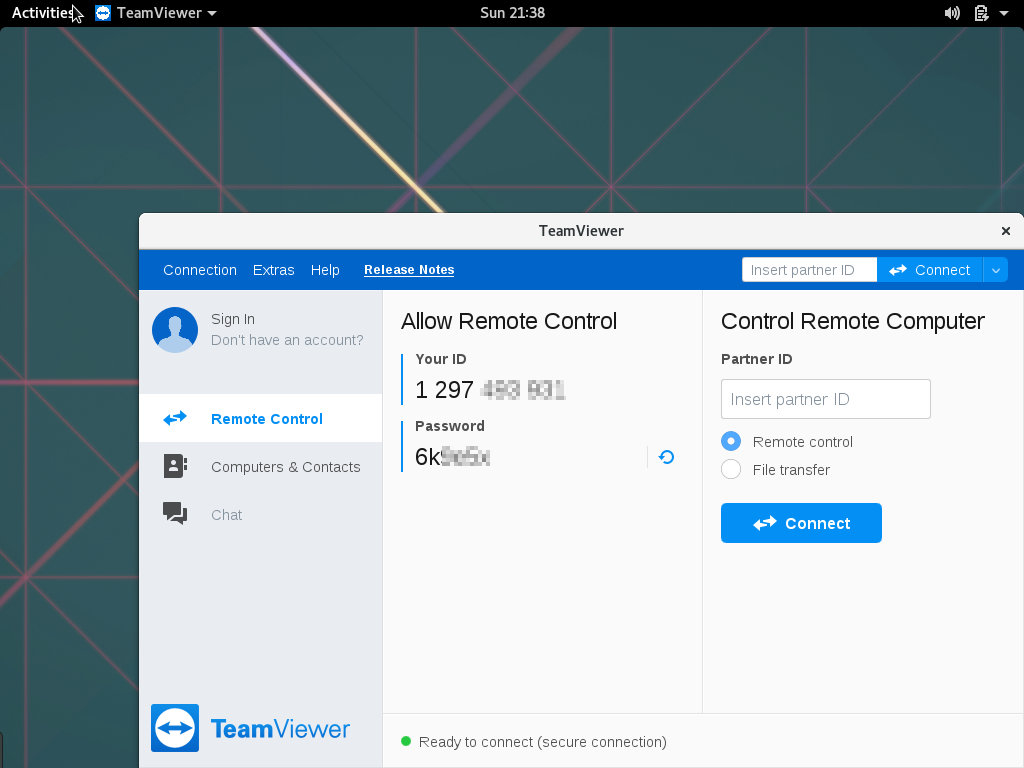Click the Remote Control arrows icon in sidebar
Image resolution: width=1024 pixels, height=768 pixels.
tap(175, 418)
